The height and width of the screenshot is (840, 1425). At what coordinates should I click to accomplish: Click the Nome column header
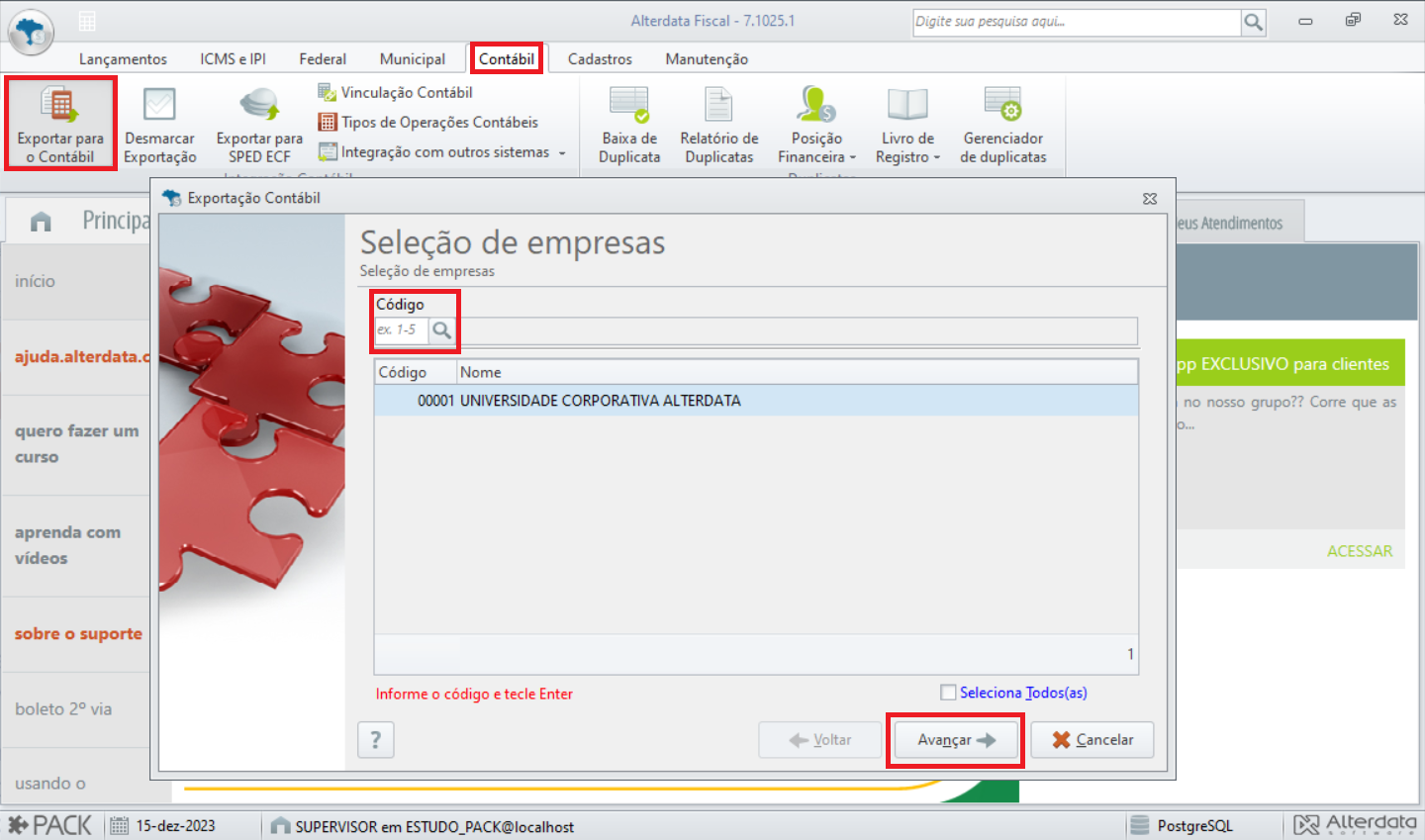click(797, 372)
